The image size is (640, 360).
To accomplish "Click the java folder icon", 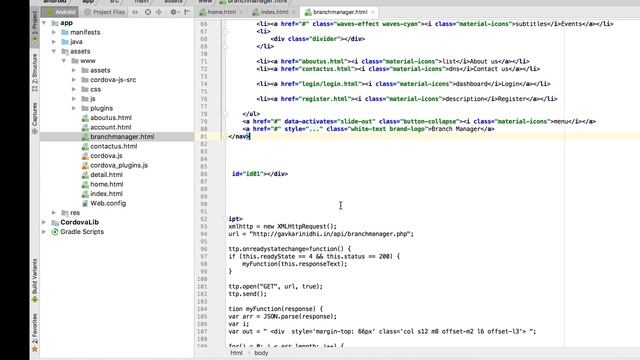I will tap(65, 42).
